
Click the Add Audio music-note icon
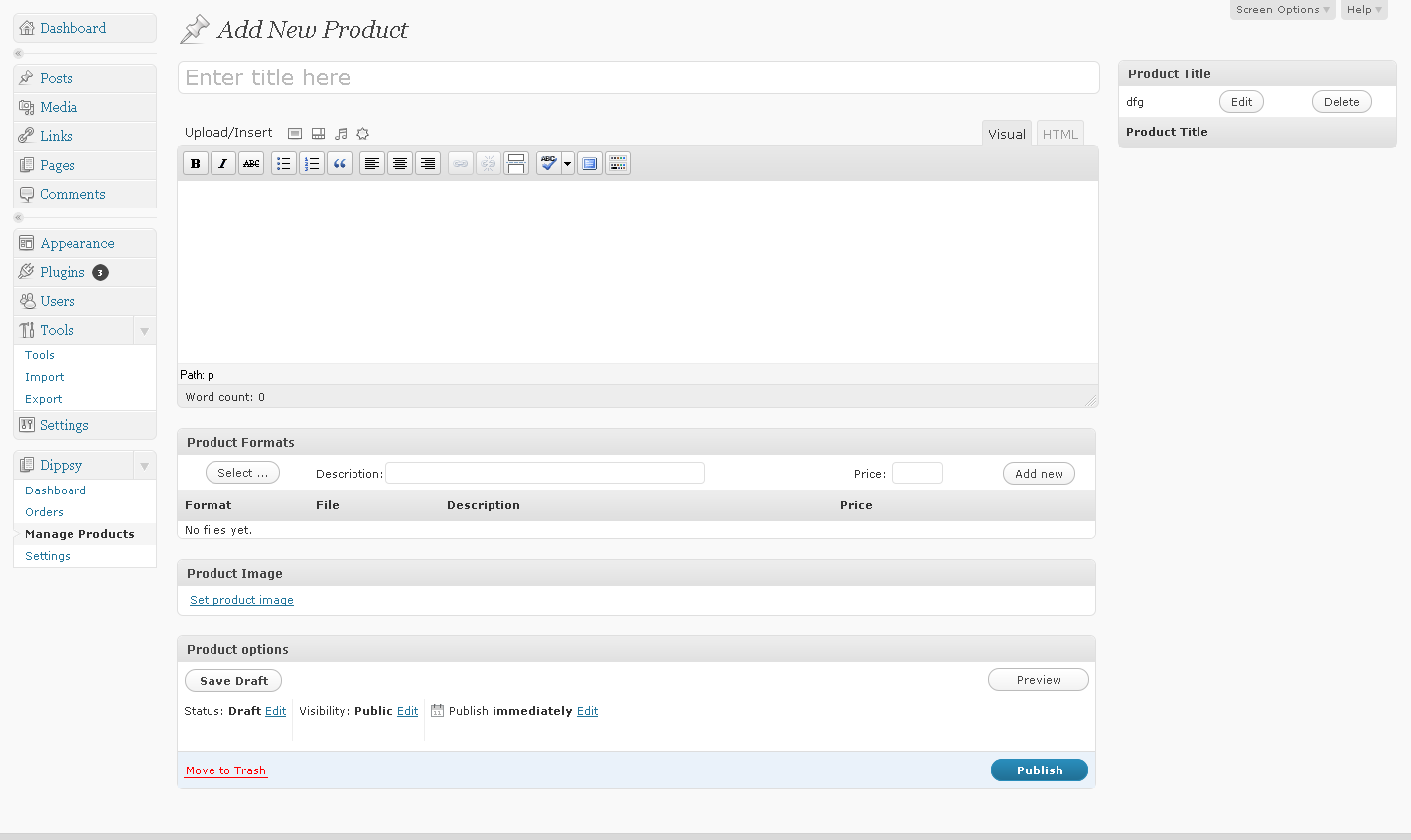tap(341, 134)
